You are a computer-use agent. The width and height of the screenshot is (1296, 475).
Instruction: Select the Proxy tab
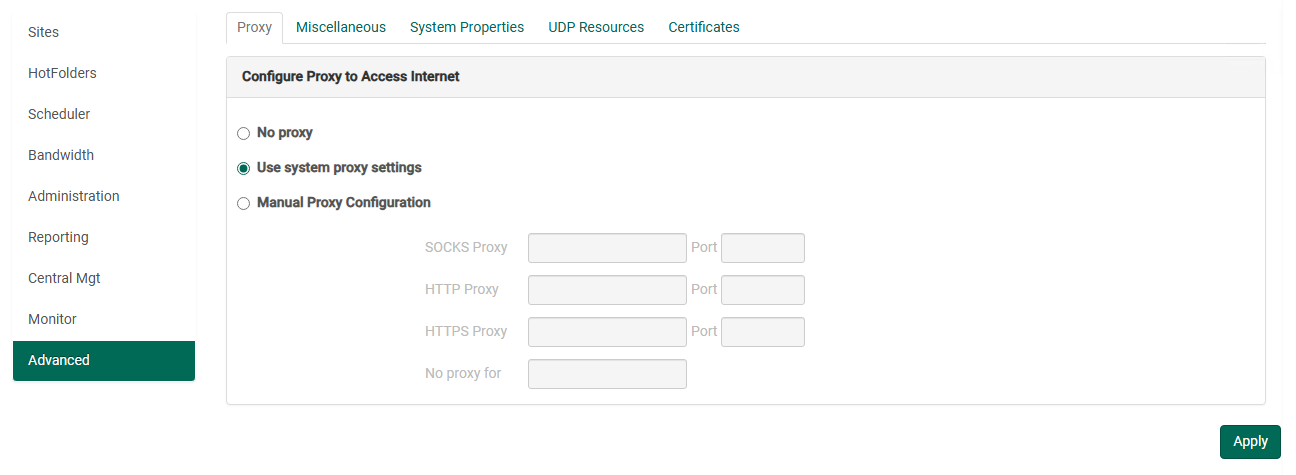(254, 27)
